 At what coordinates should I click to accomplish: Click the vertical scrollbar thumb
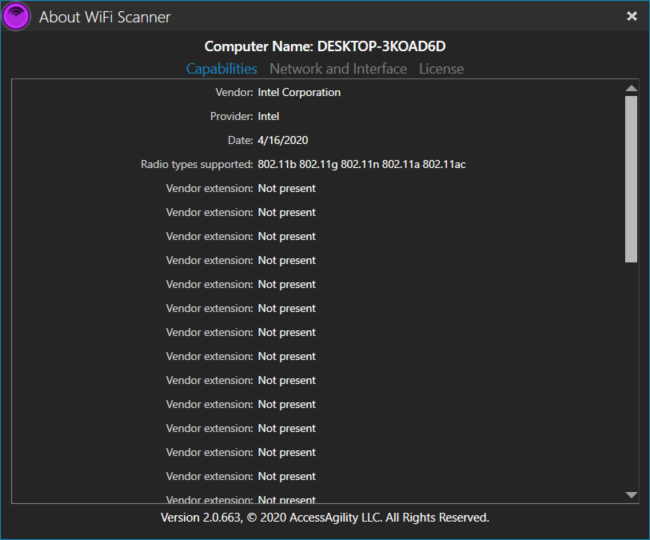tap(631, 179)
